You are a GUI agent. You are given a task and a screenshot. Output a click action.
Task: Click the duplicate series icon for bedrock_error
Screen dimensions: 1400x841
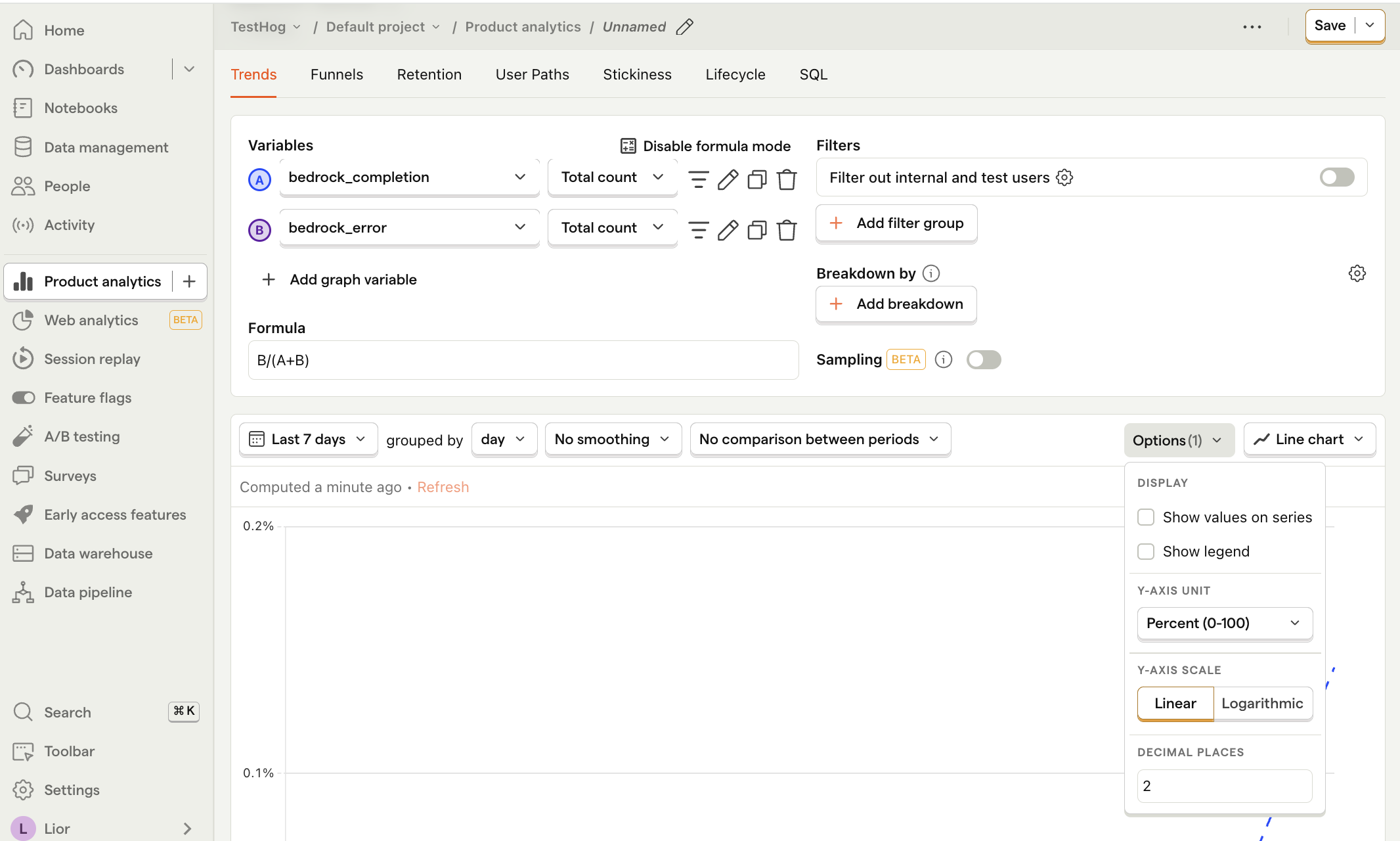click(x=757, y=228)
